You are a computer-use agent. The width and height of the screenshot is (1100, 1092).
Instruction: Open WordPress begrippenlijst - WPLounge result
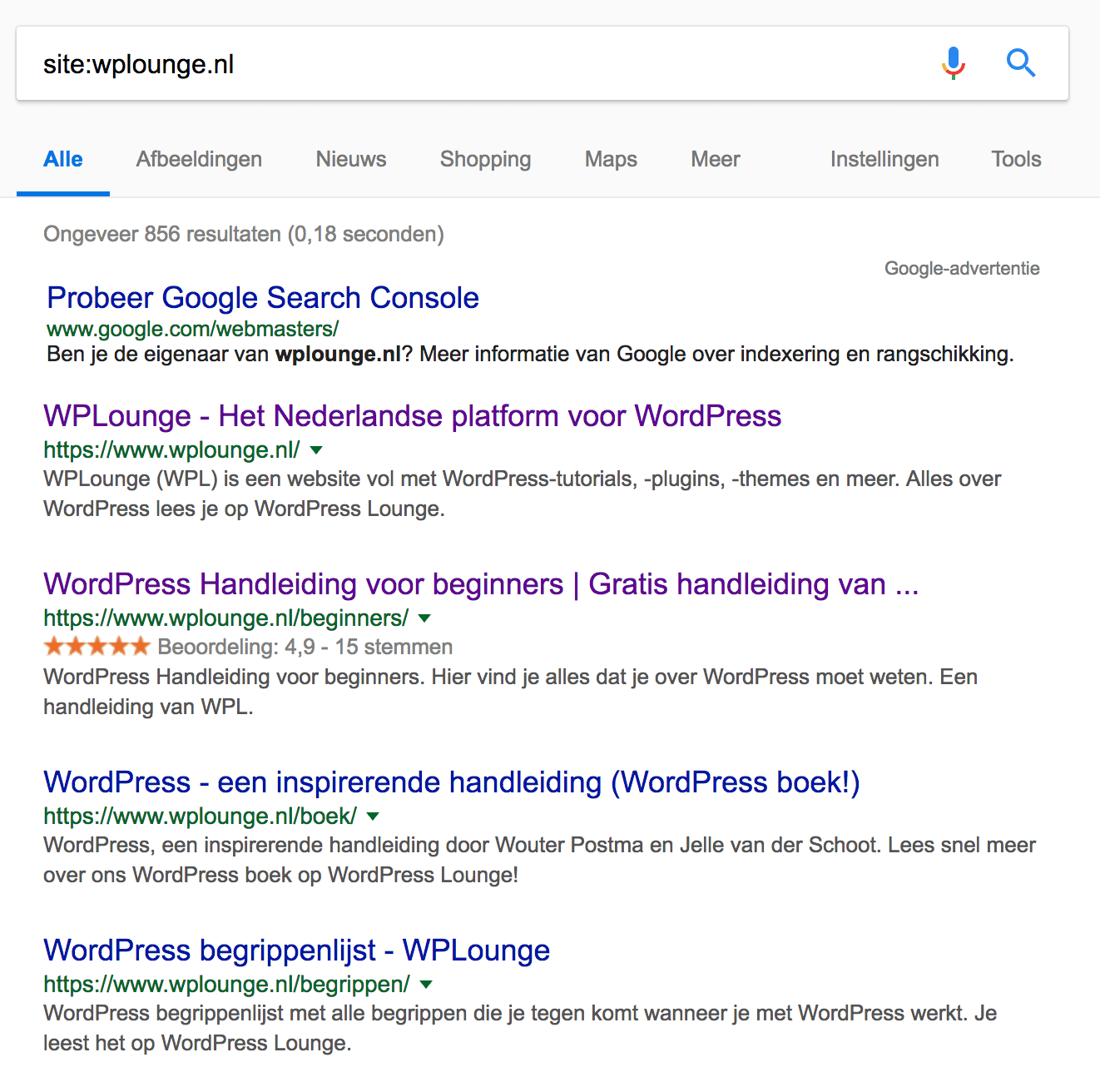click(x=297, y=951)
